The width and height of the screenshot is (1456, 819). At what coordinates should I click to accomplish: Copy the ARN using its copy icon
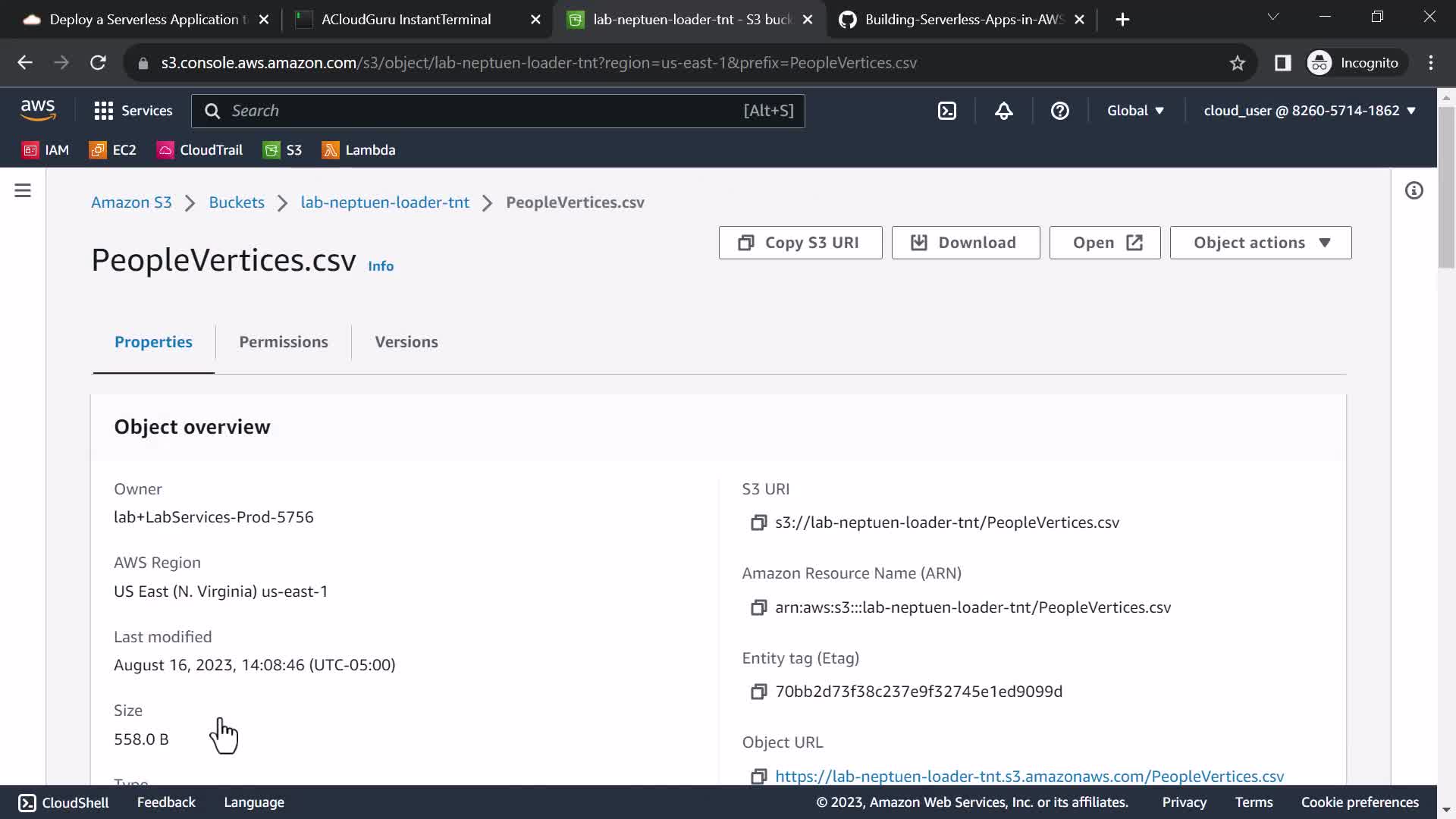point(758,607)
